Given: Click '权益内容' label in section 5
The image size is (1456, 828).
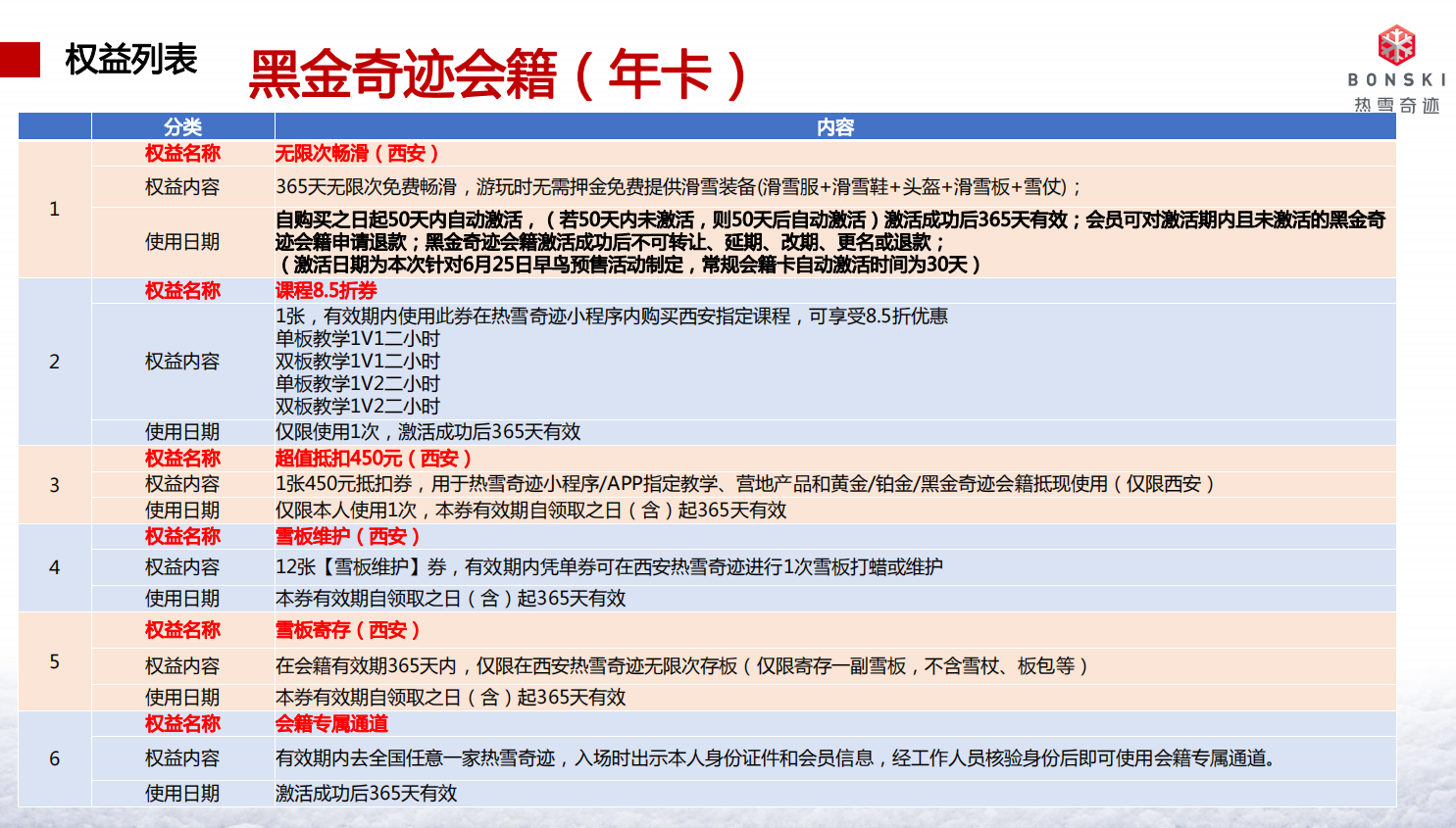Looking at the screenshot, I should (x=182, y=666).
